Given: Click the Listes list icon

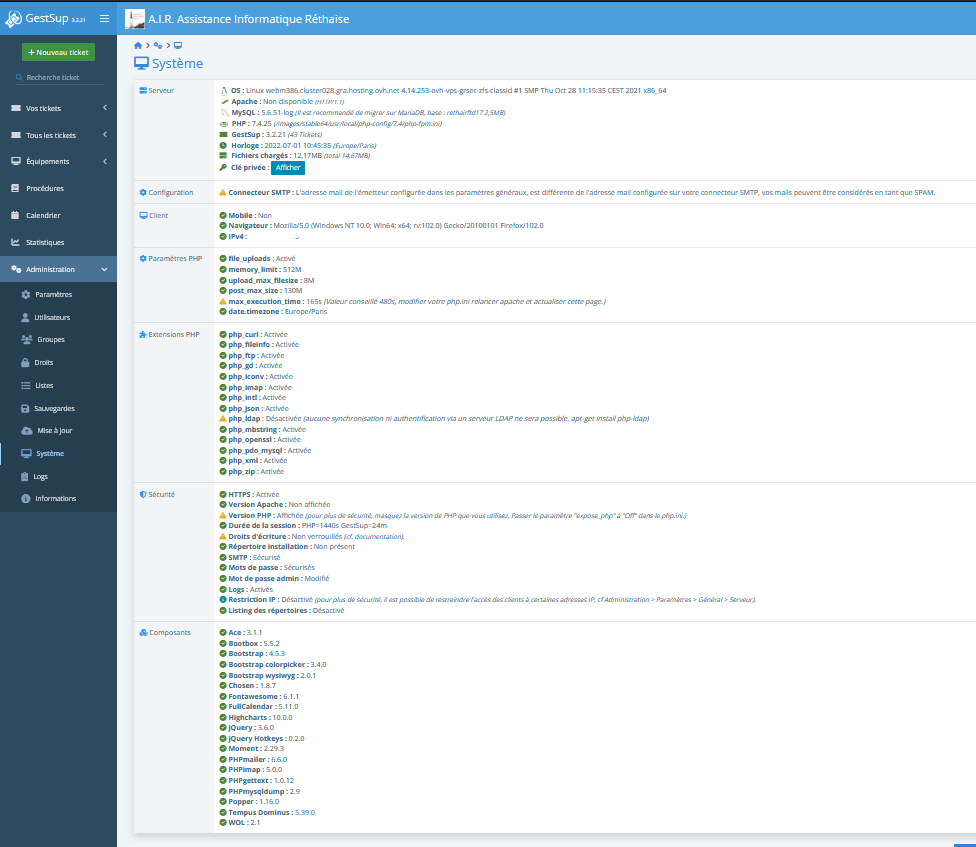Looking at the screenshot, I should point(26,385).
